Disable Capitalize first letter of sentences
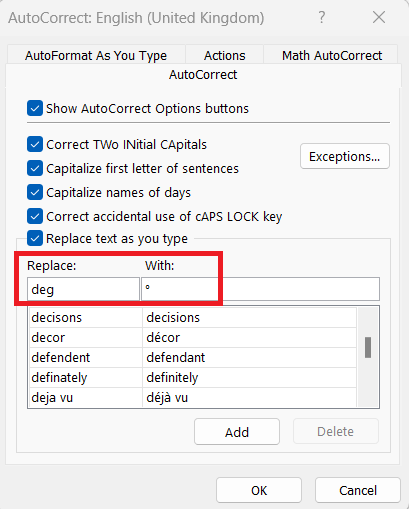This screenshot has width=409, height=509. pyautogui.click(x=35, y=168)
